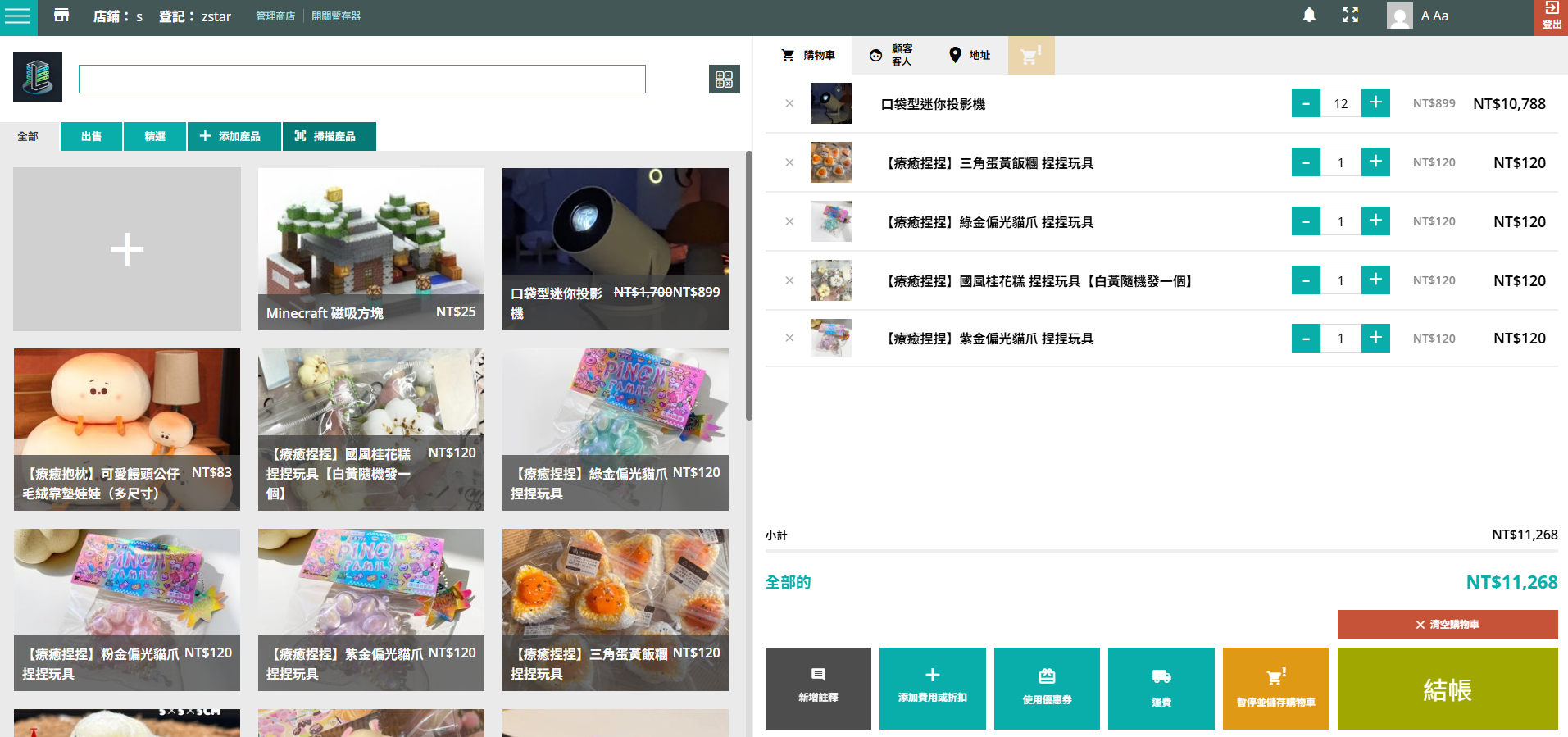Click 使用優惠券 coupon button
This screenshot has width=1568, height=737.
tap(1047, 689)
